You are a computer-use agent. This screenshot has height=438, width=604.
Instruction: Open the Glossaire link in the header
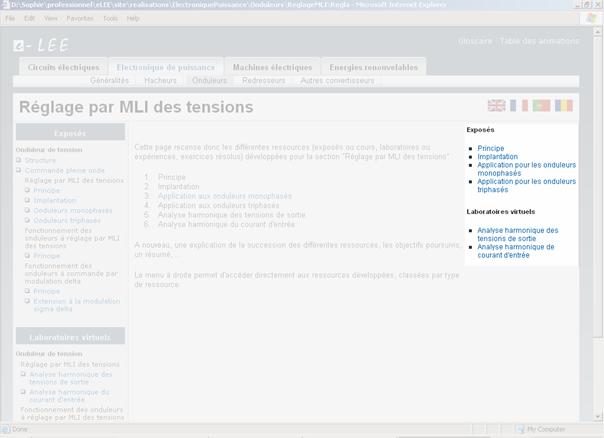tap(475, 41)
